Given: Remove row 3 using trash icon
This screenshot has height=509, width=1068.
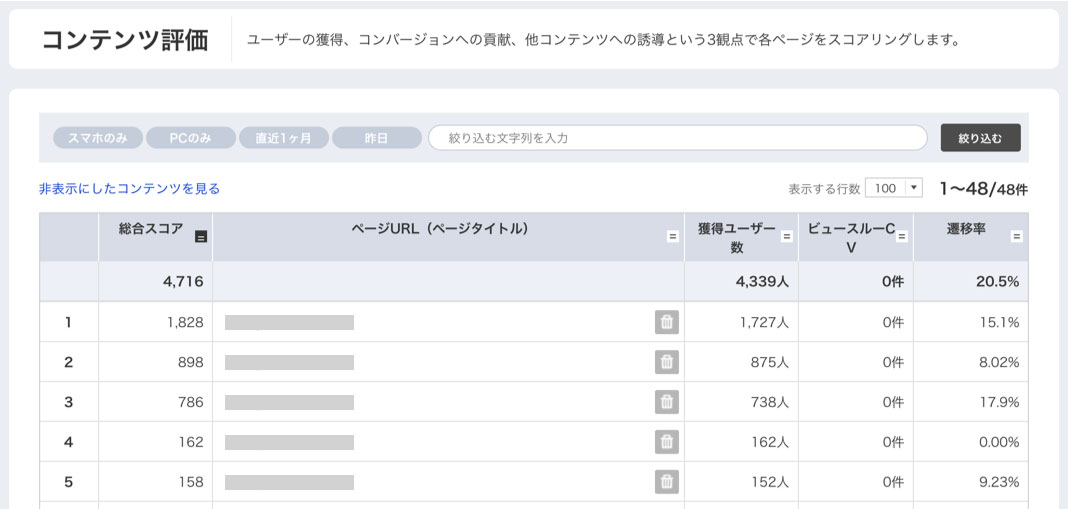Looking at the screenshot, I should (x=667, y=402).
